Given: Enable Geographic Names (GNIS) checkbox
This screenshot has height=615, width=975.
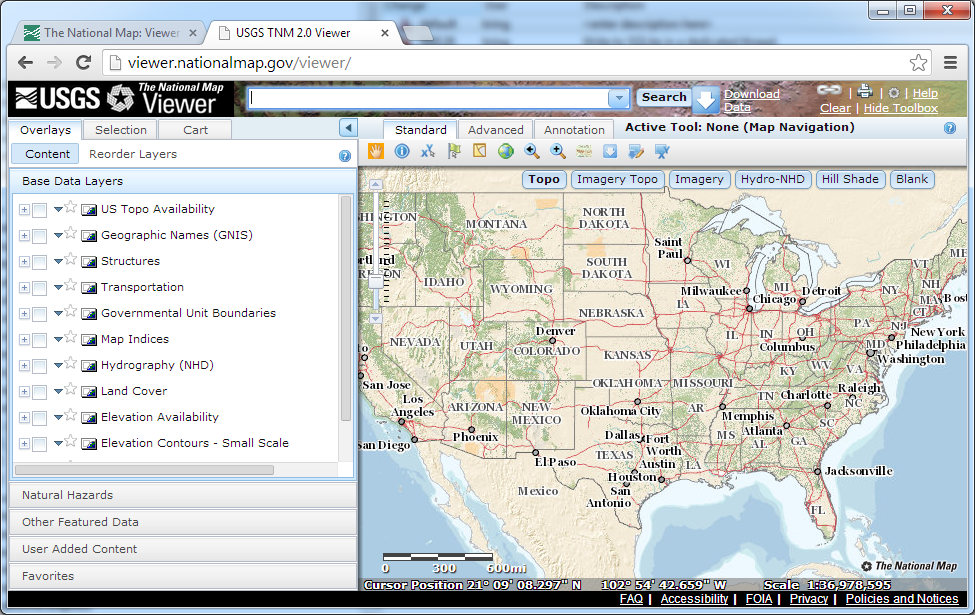Looking at the screenshot, I should pyautogui.click(x=39, y=236).
